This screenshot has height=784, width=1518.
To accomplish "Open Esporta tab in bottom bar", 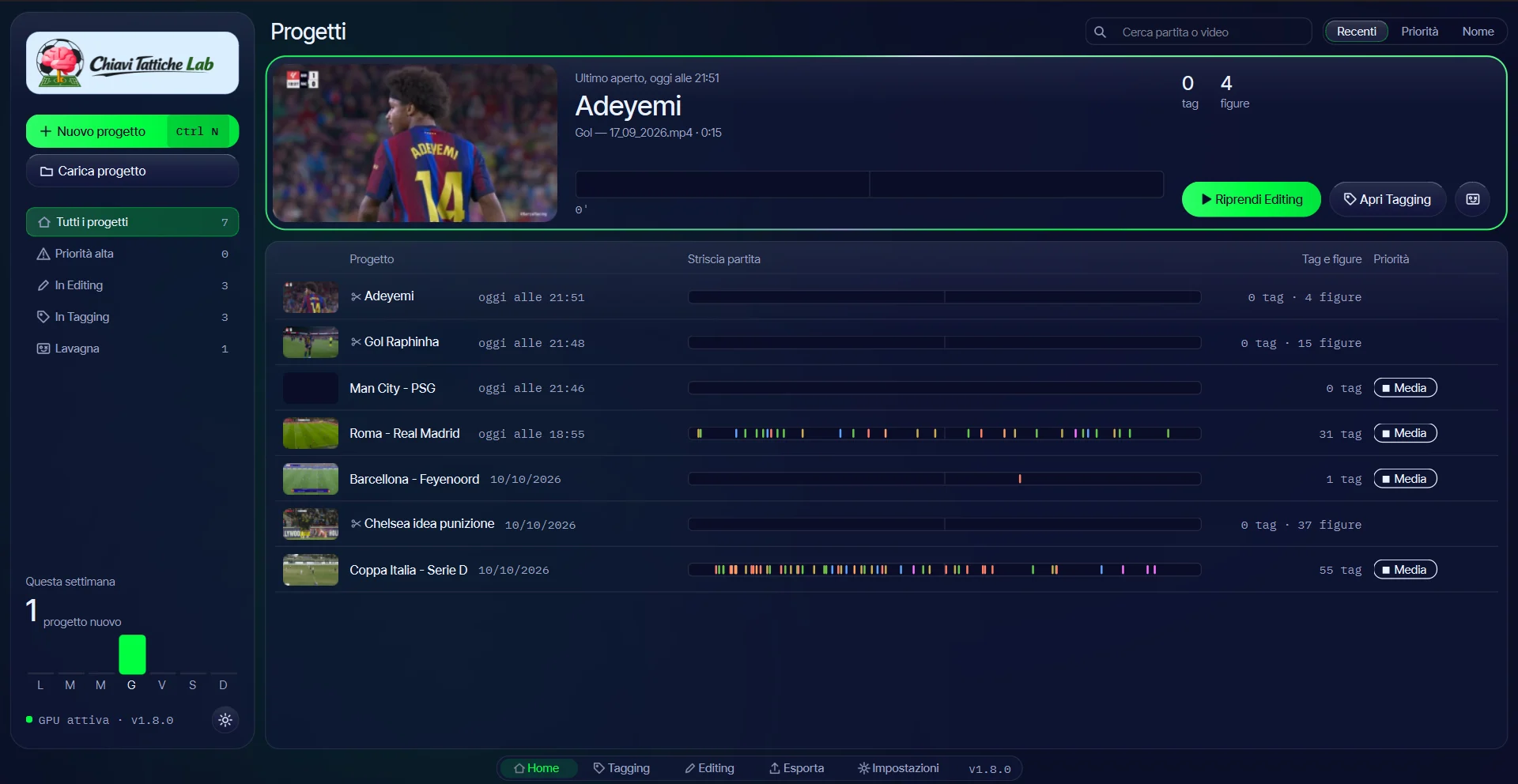I will pyautogui.click(x=797, y=768).
